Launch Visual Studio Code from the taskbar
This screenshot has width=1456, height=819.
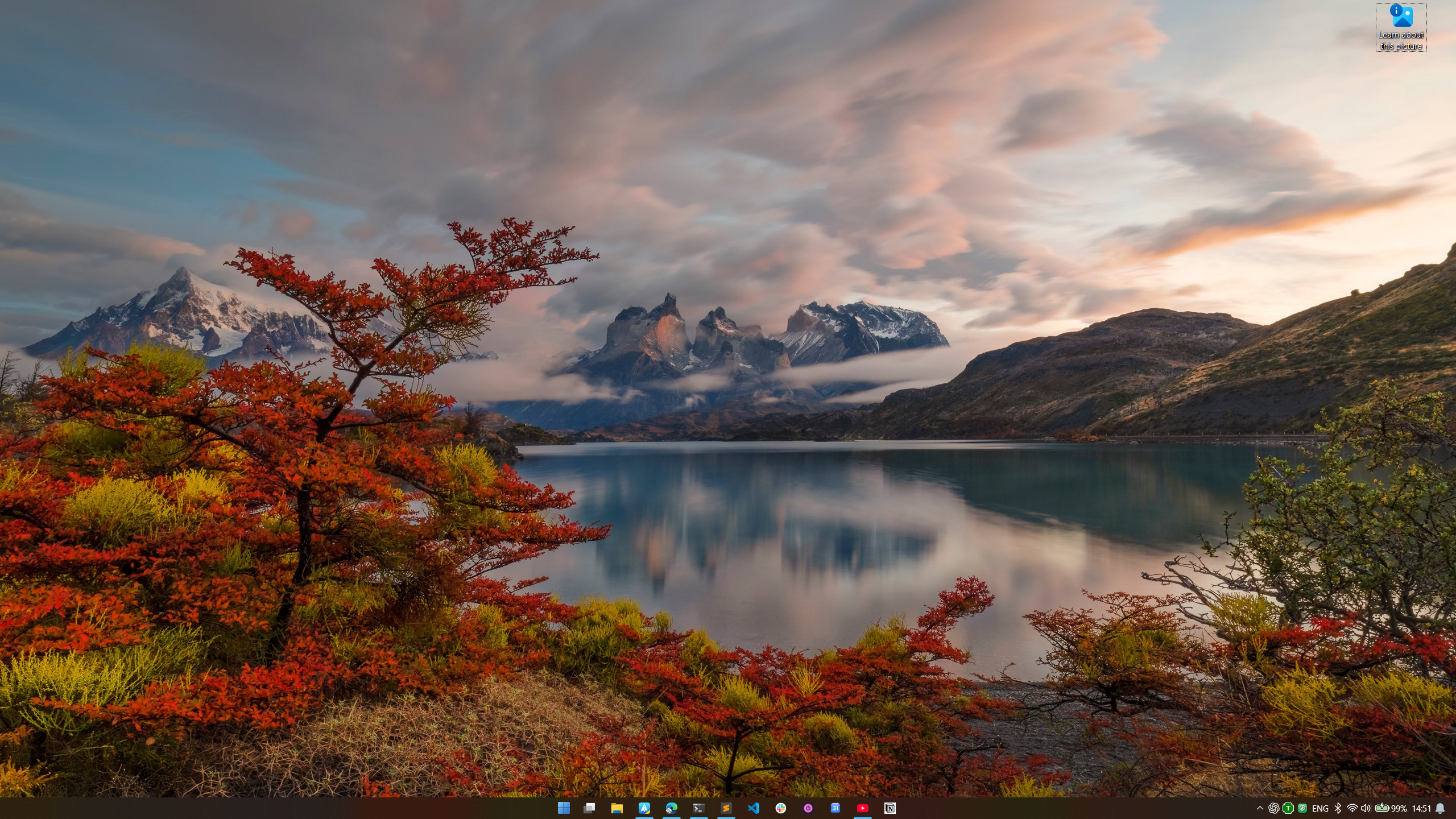753,808
